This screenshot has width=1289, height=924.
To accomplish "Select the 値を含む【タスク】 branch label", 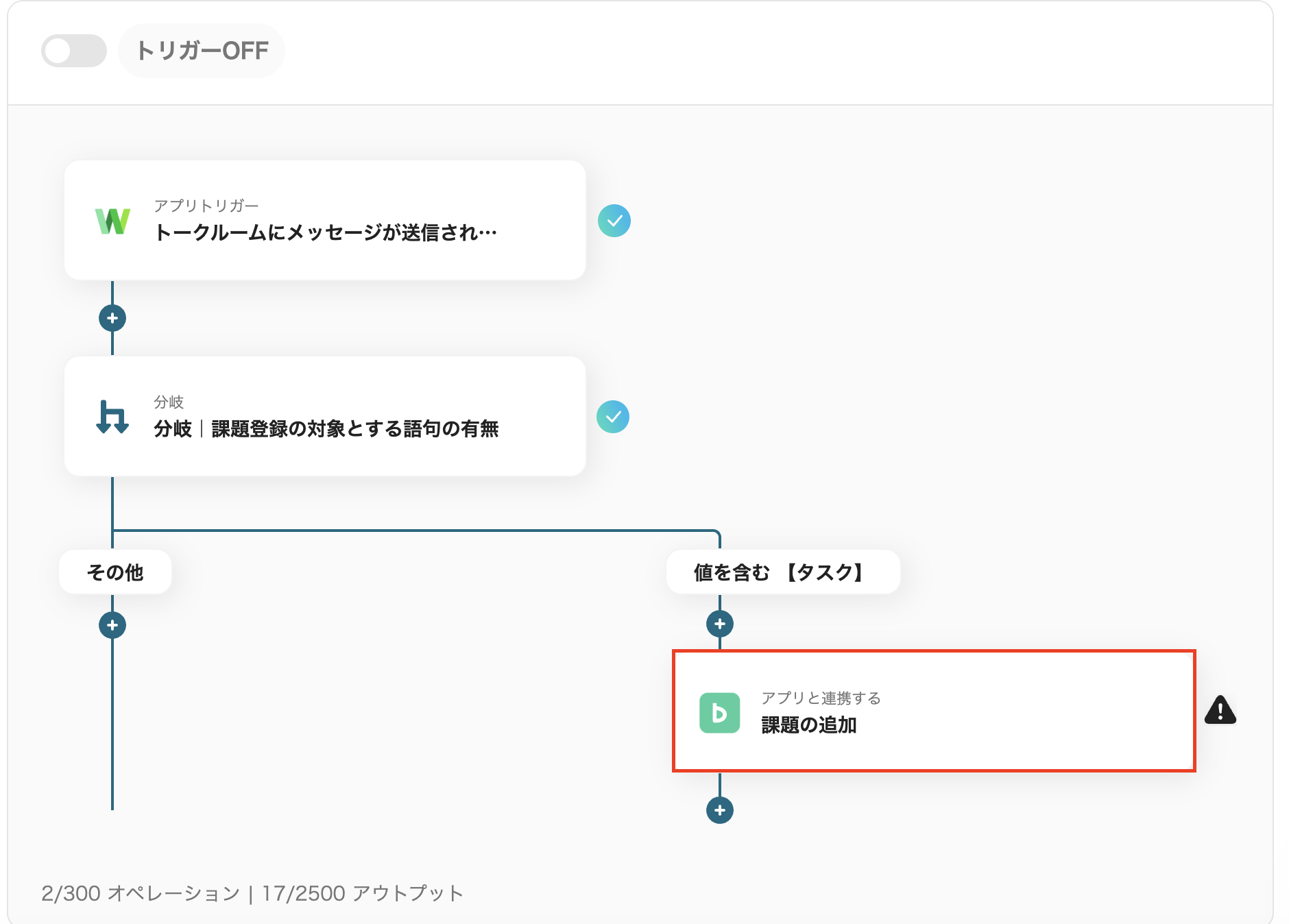I will tap(782, 572).
